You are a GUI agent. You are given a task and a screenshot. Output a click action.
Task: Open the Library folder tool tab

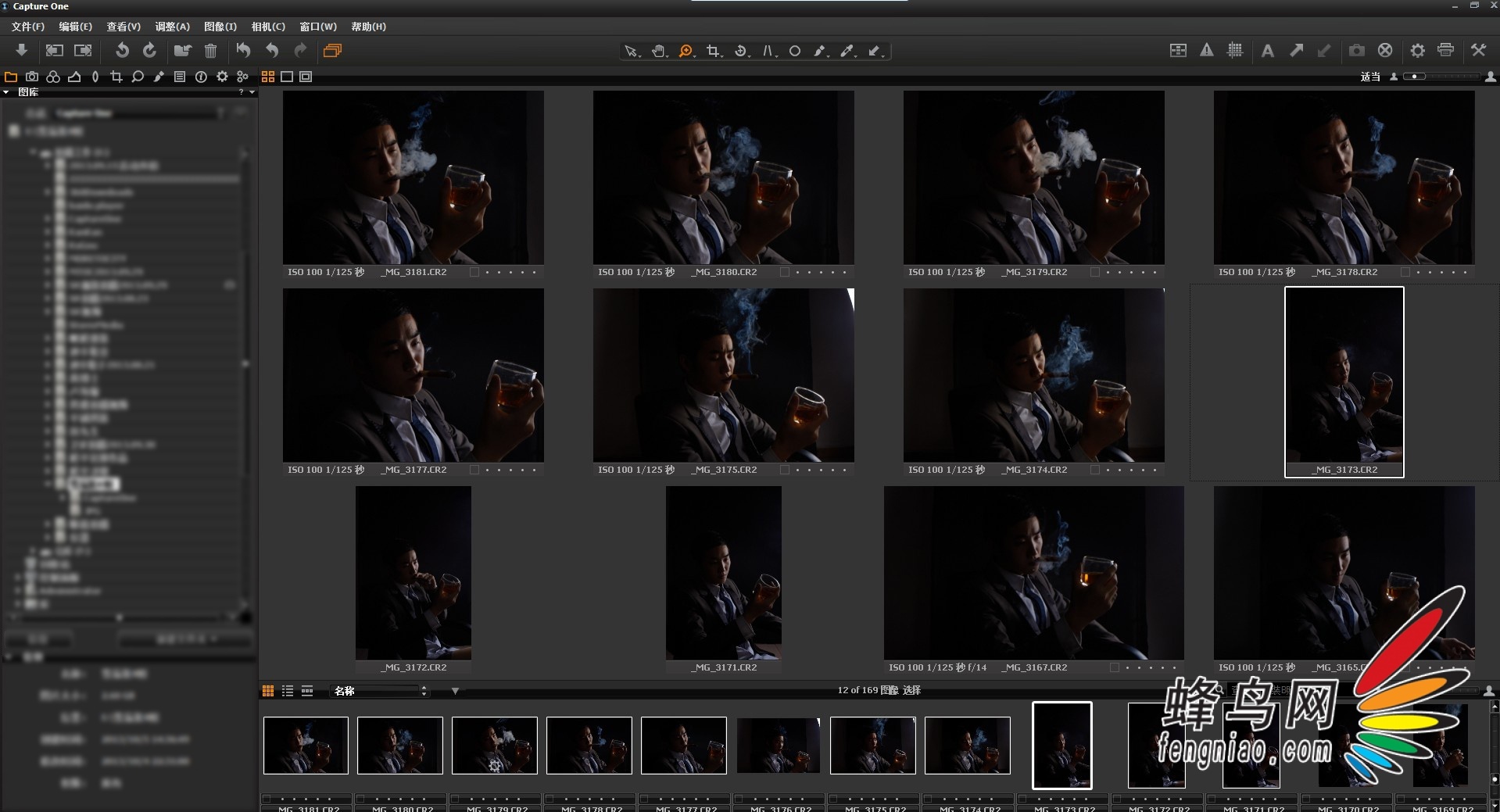click(x=11, y=77)
